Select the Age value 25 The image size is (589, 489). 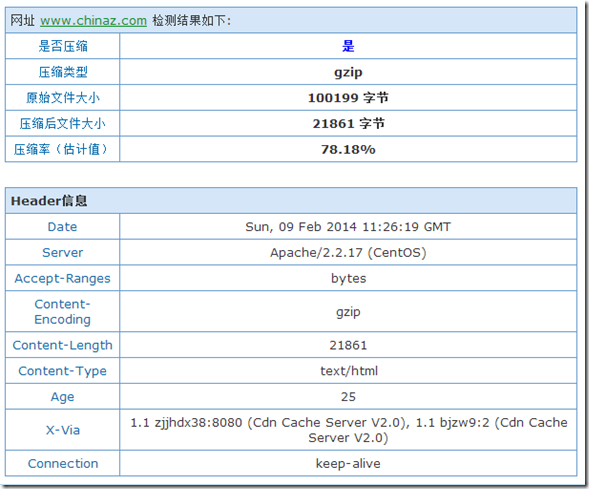[x=348, y=397]
